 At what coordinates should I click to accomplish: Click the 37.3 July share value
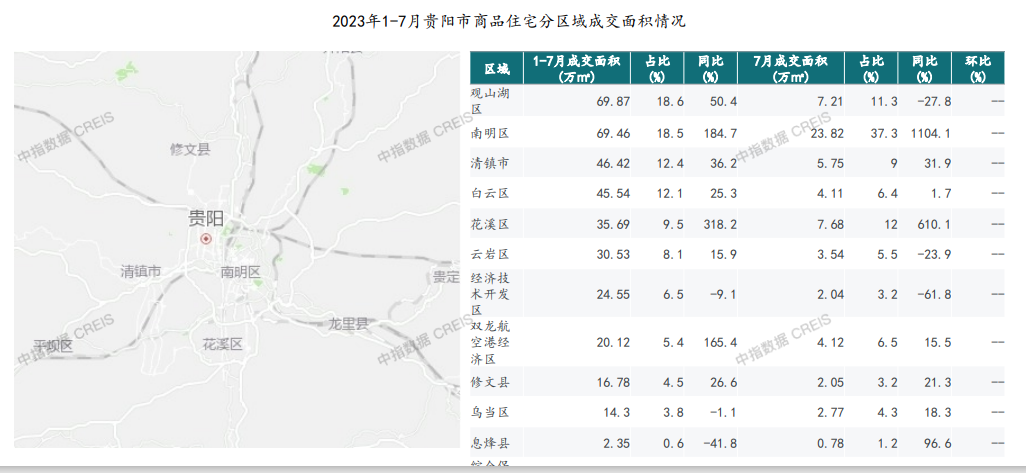pyautogui.click(x=884, y=133)
